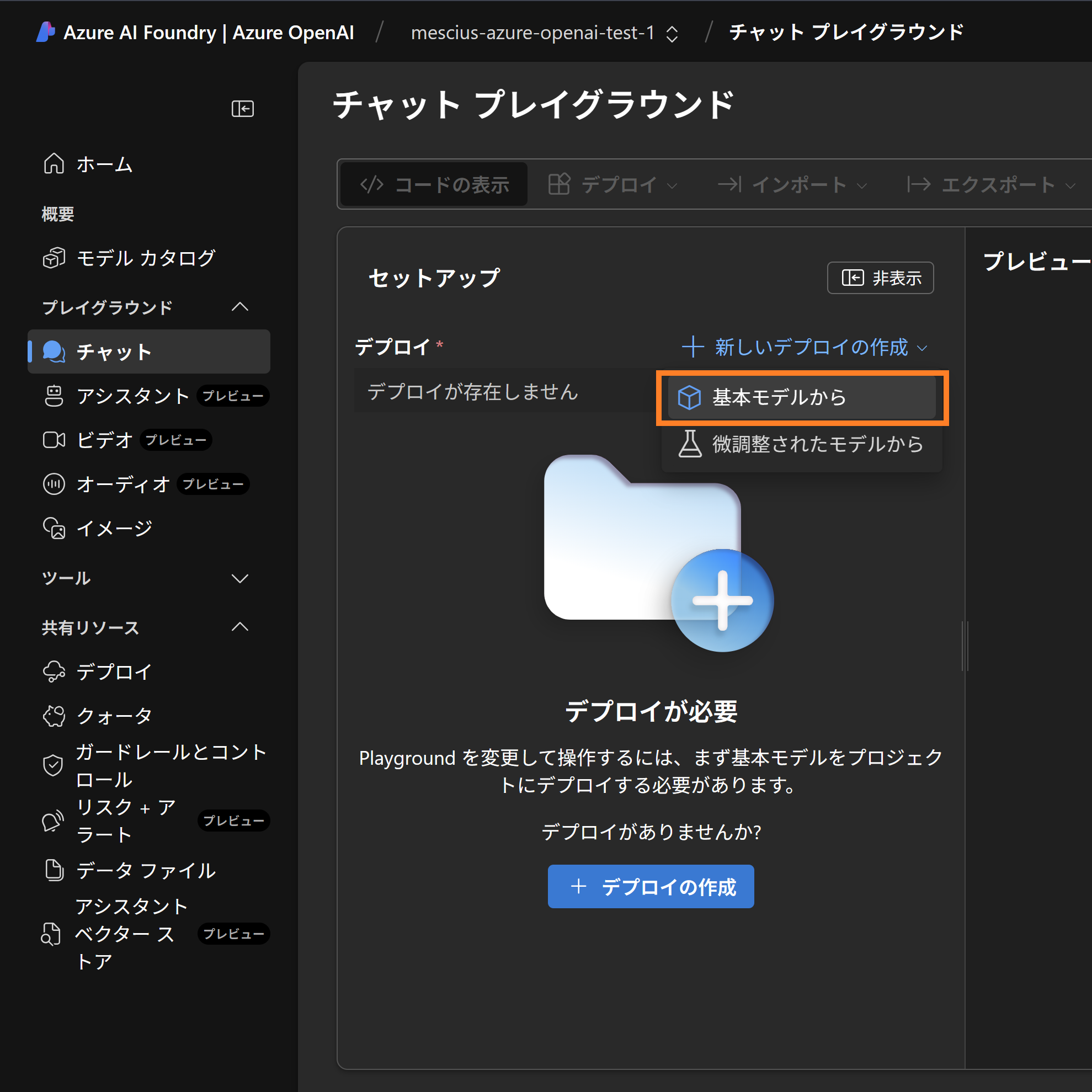This screenshot has width=1092, height=1092.
Task: Click the deploy cloud icon in sidebar
Action: point(54,672)
